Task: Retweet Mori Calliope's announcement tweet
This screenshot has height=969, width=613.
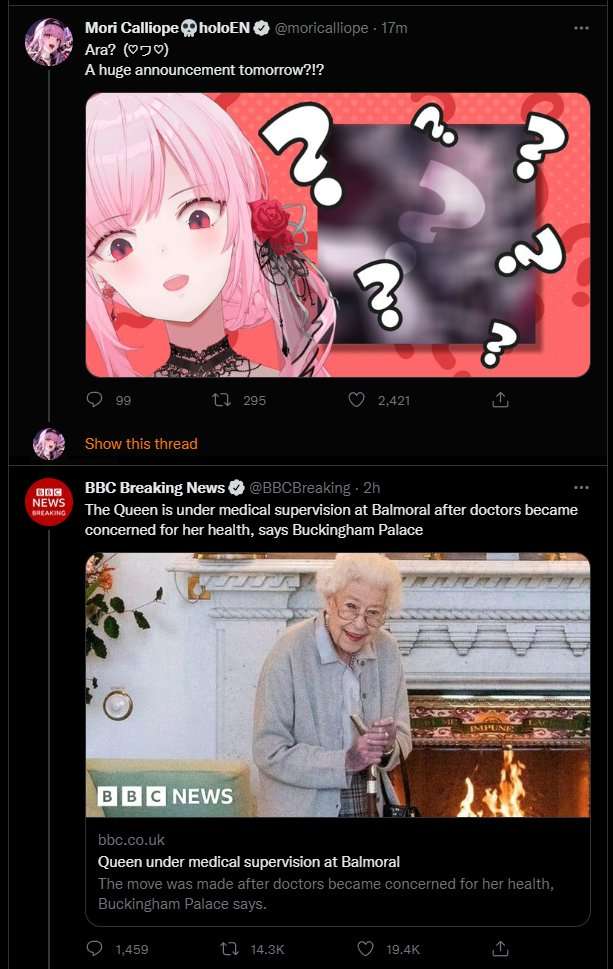Action: 221,400
